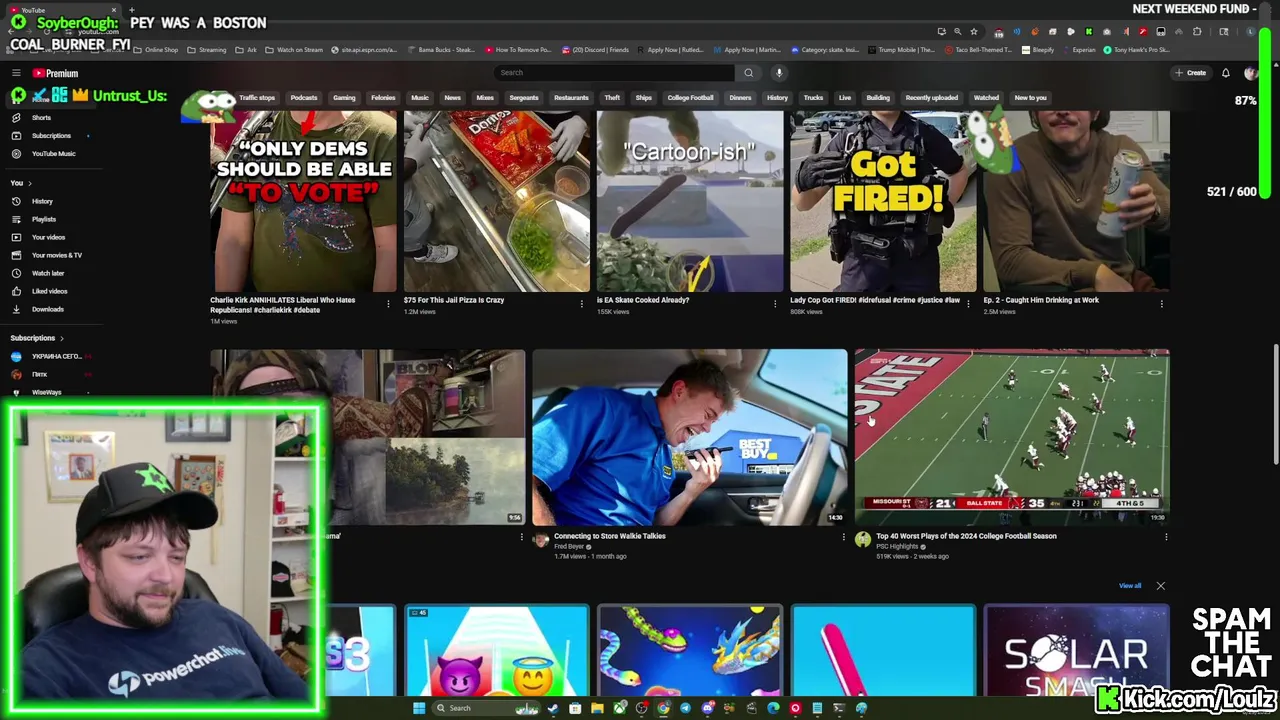The image size is (1280, 720).
Task: Dismiss the playables shelf with X
Action: click(1161, 586)
